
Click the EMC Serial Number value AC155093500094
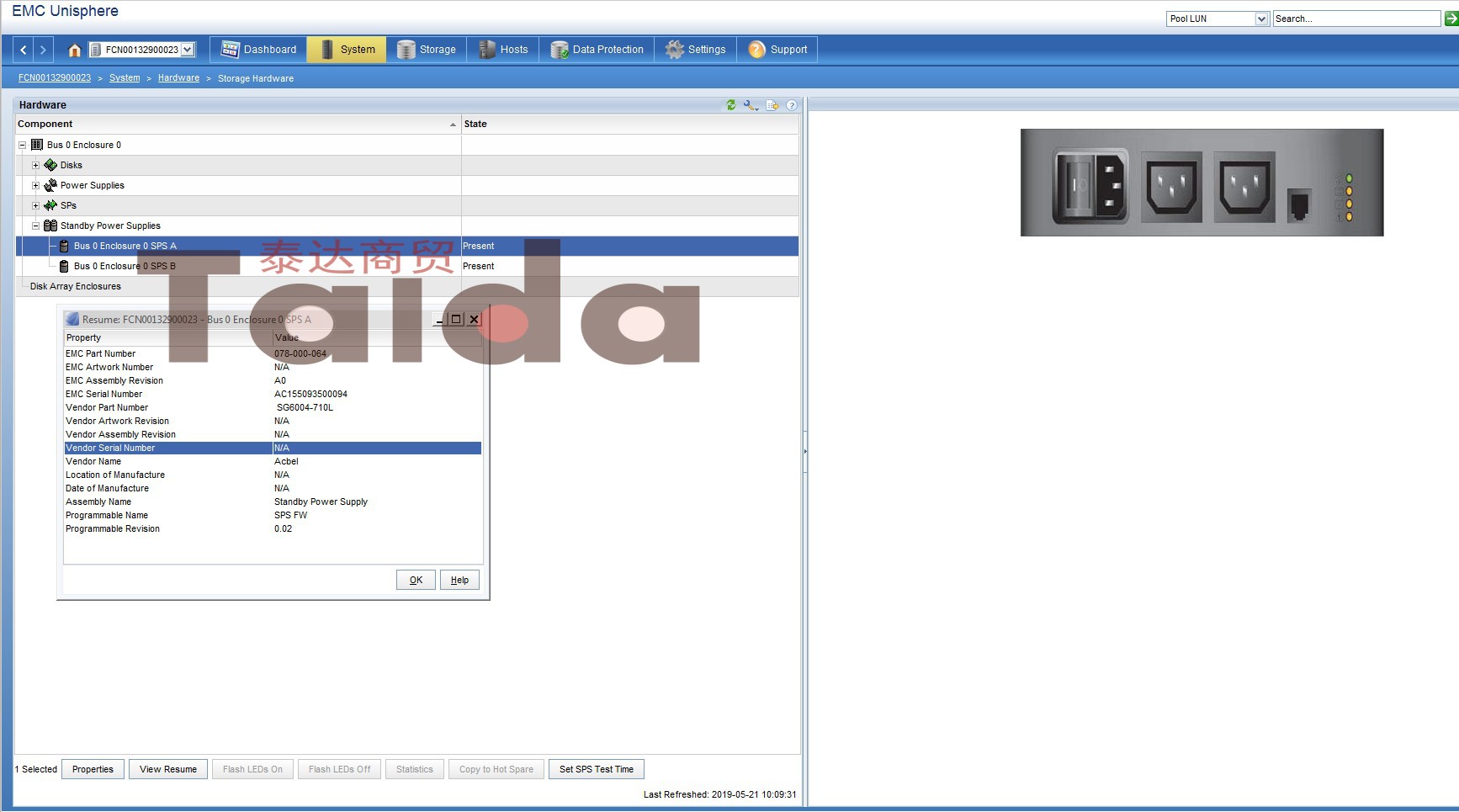(x=310, y=394)
